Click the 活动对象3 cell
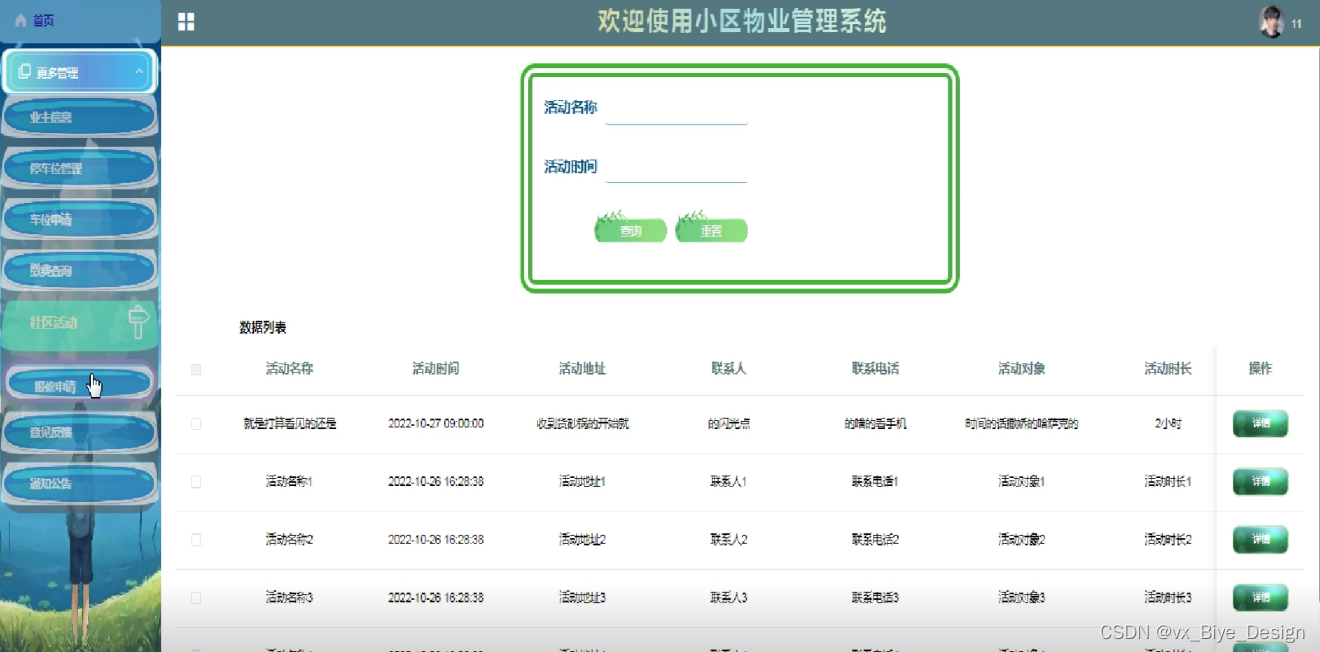This screenshot has height=652, width=1320. coord(1021,598)
